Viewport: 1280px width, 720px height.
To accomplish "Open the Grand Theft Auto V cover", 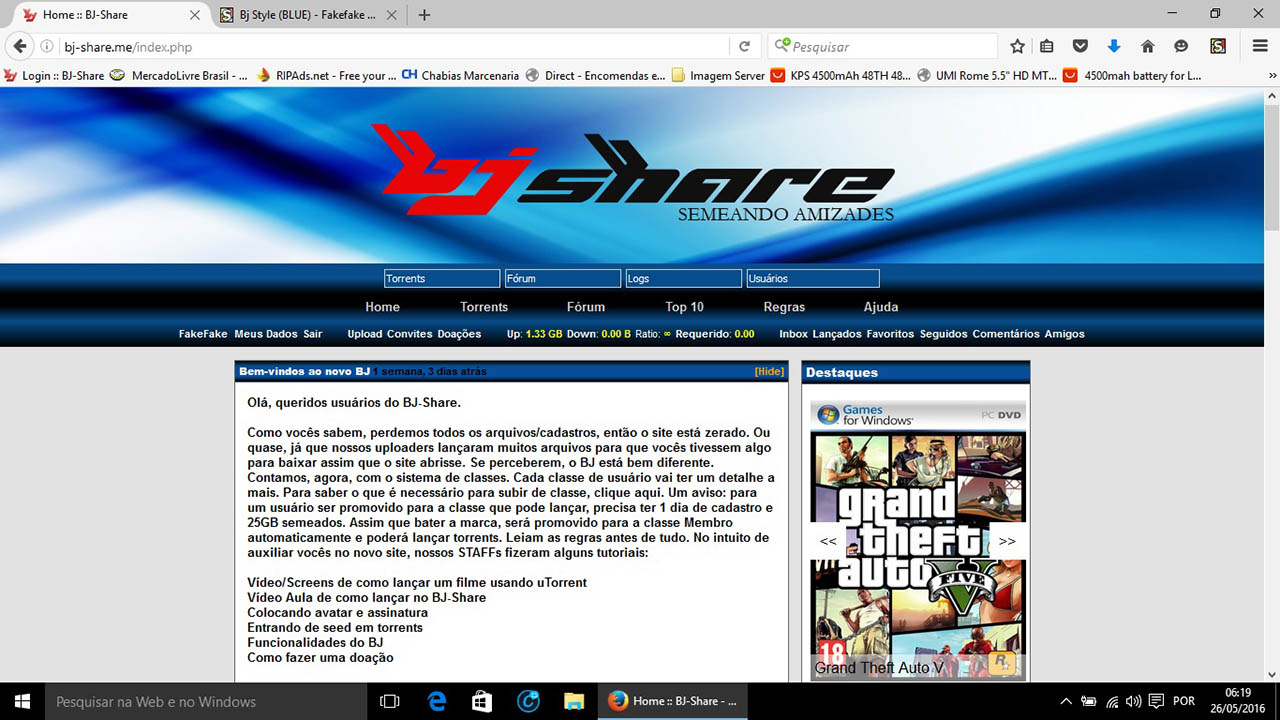I will (916, 541).
